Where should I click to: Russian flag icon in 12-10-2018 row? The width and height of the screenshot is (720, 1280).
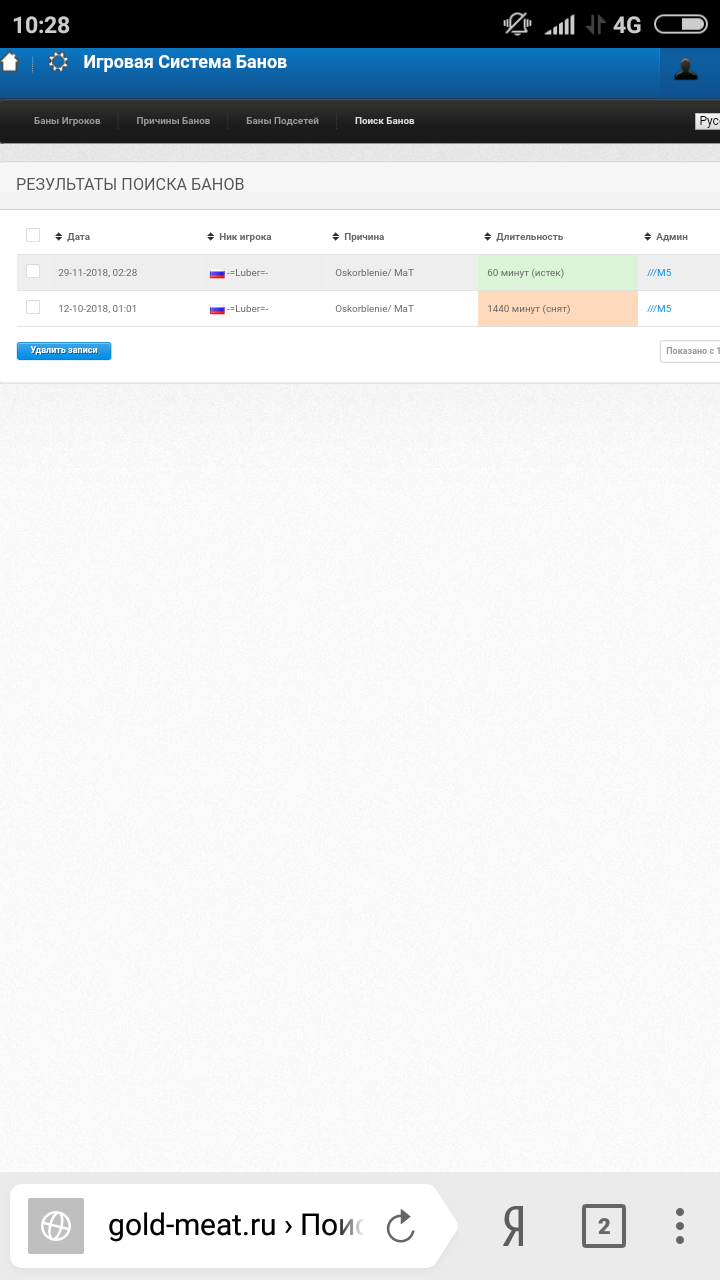pyautogui.click(x=217, y=309)
